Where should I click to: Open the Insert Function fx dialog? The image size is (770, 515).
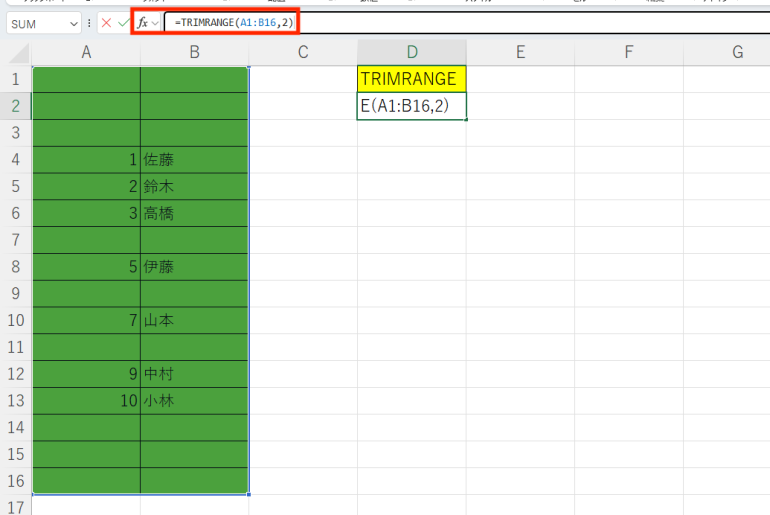(x=143, y=22)
